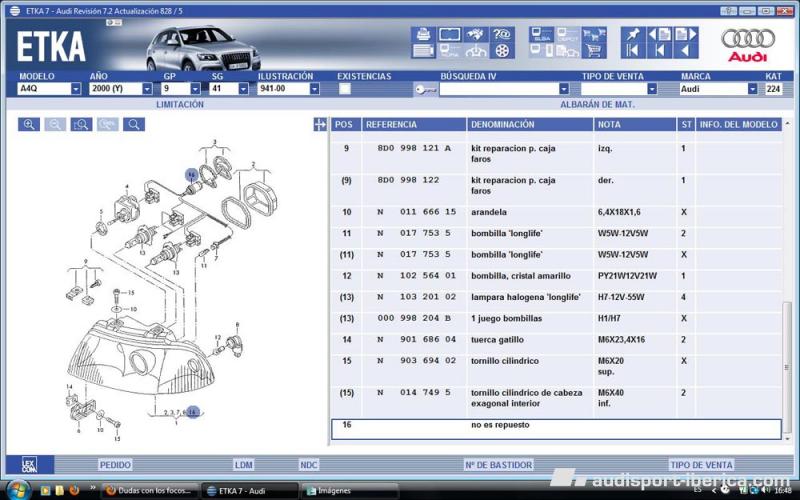Toggle the Existencias checkbox

(x=345, y=89)
